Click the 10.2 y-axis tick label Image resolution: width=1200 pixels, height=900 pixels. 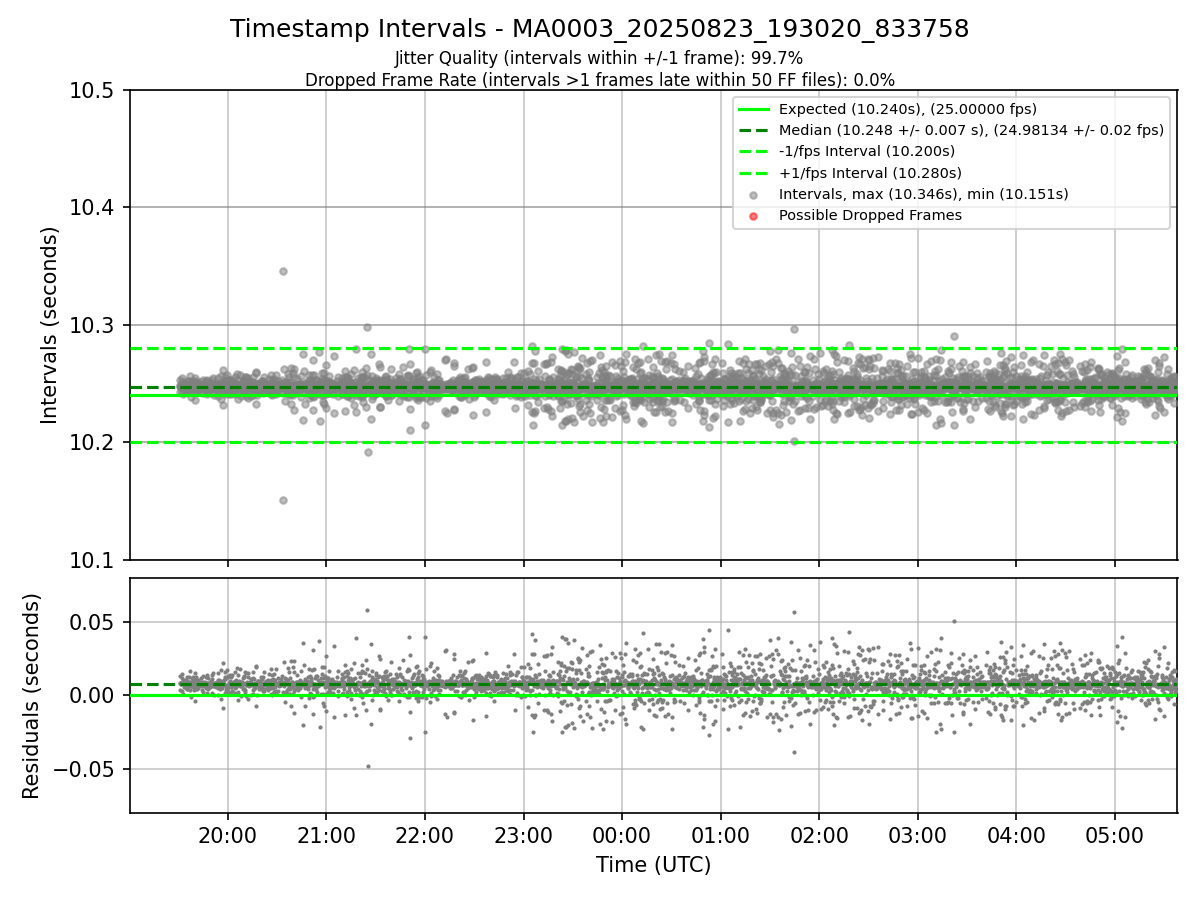pyautogui.click(x=93, y=443)
